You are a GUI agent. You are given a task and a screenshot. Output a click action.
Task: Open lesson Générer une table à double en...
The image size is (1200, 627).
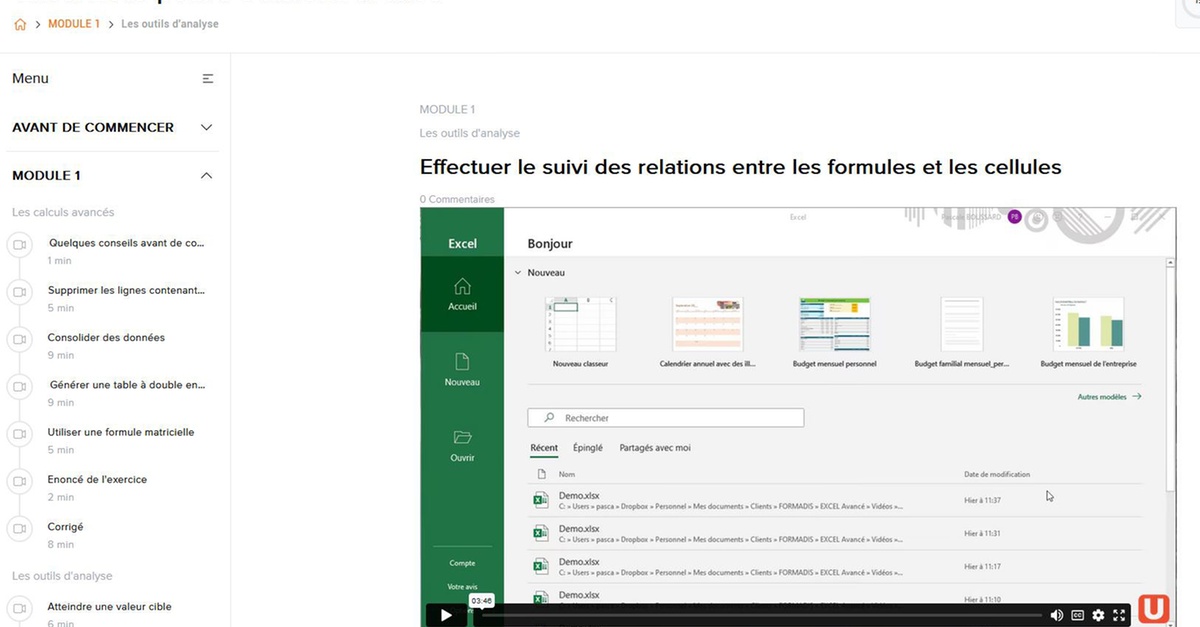(127, 384)
